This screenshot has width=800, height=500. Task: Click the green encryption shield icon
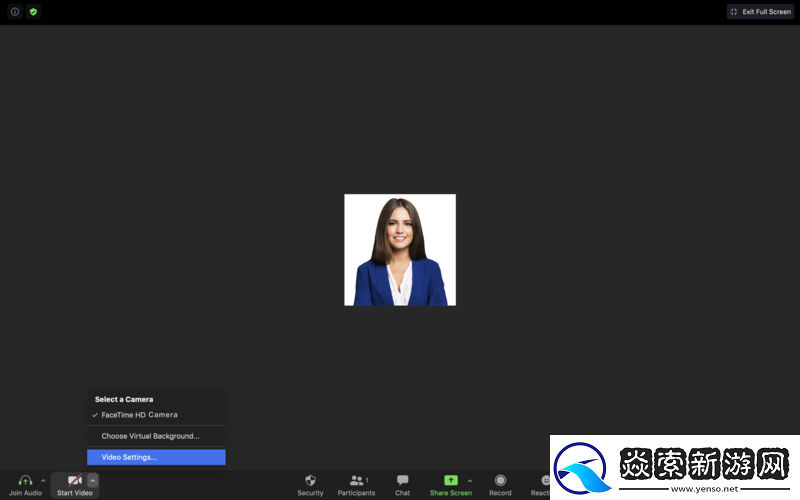coord(33,12)
